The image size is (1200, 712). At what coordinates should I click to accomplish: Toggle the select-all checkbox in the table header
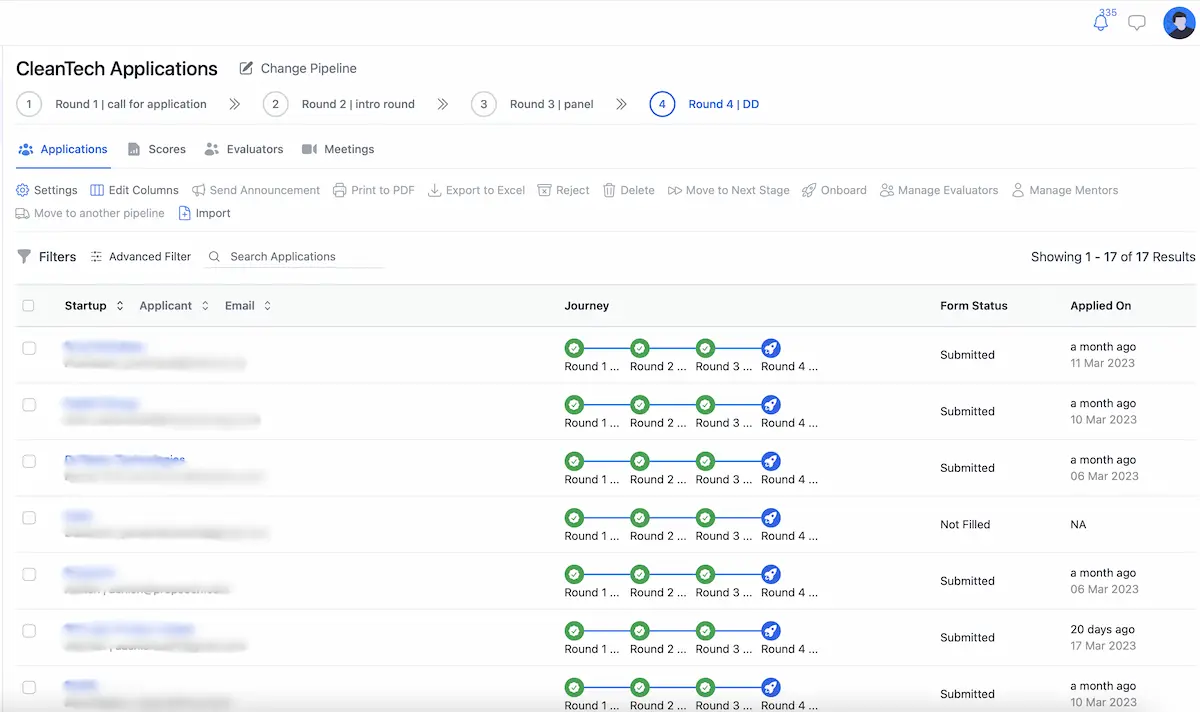[28, 305]
